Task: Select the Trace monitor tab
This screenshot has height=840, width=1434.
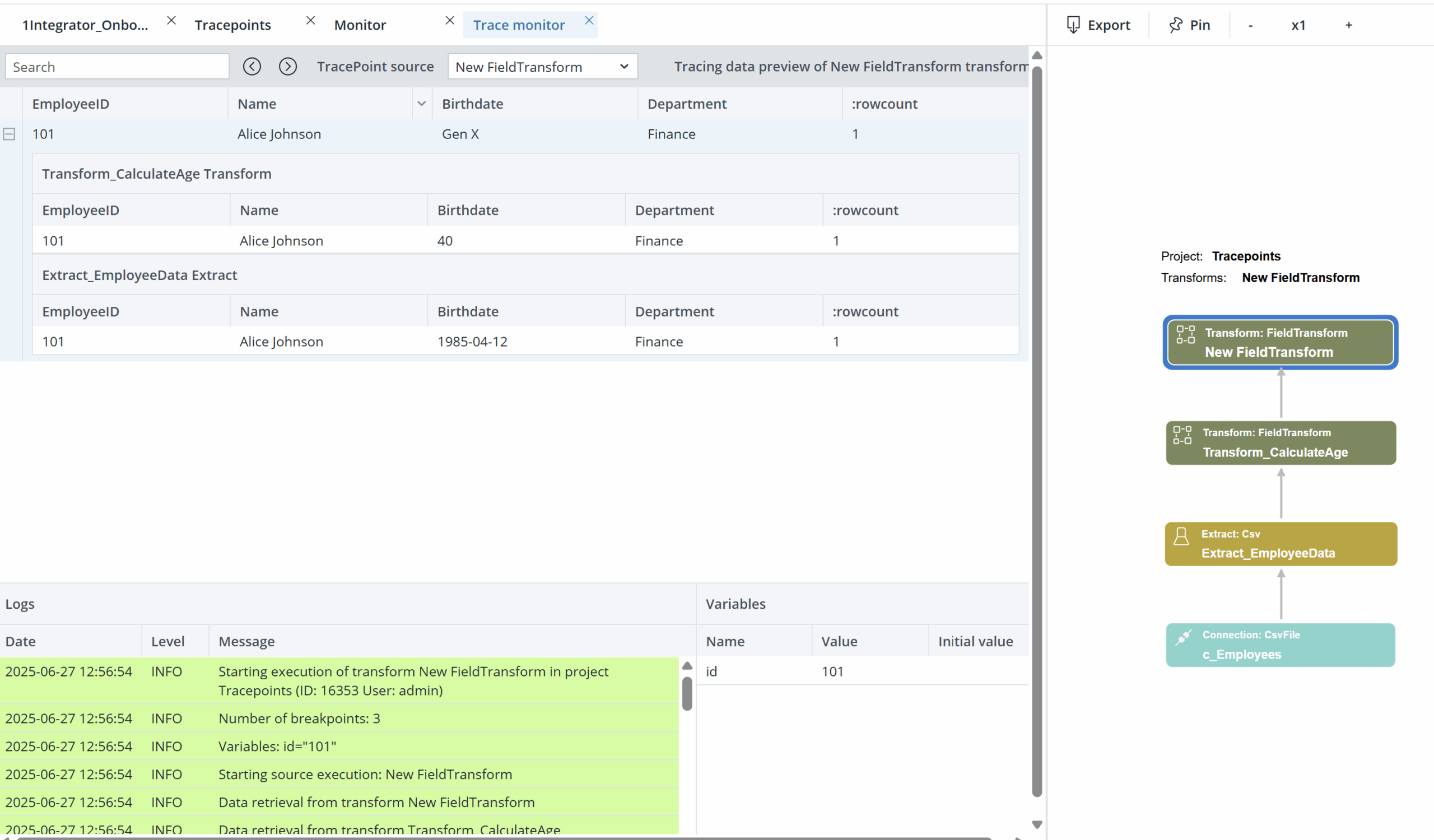Action: (519, 25)
